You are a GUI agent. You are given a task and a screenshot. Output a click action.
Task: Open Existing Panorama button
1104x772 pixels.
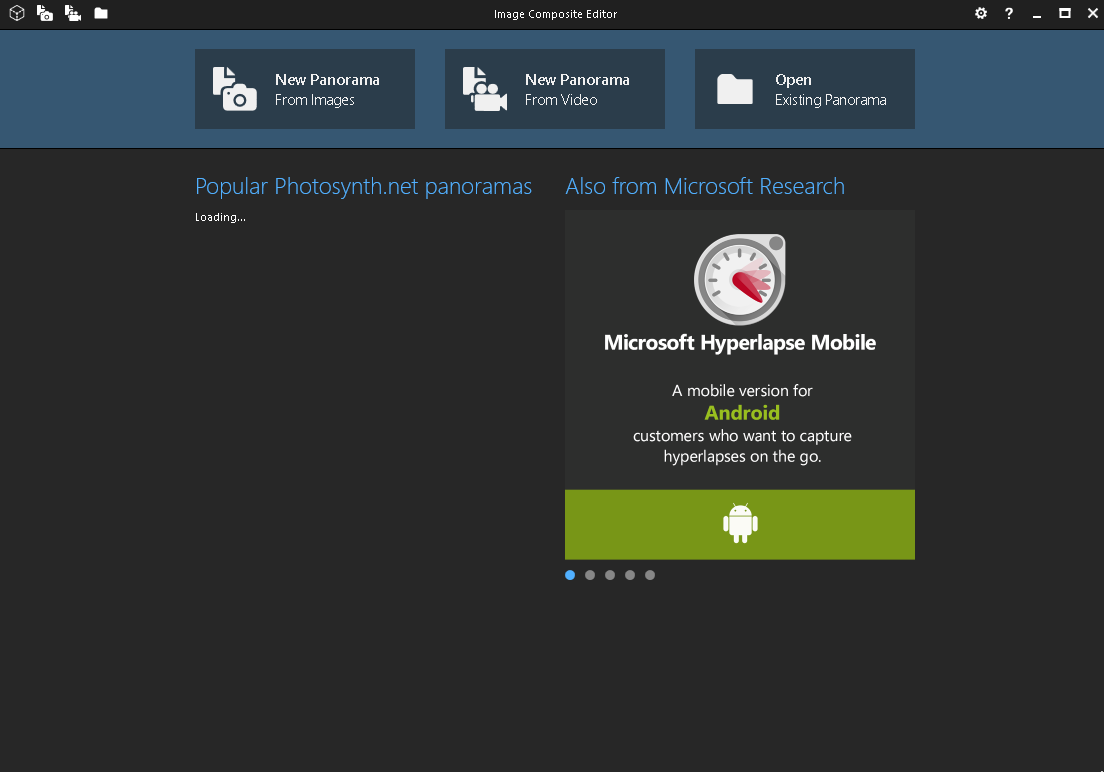pos(805,89)
